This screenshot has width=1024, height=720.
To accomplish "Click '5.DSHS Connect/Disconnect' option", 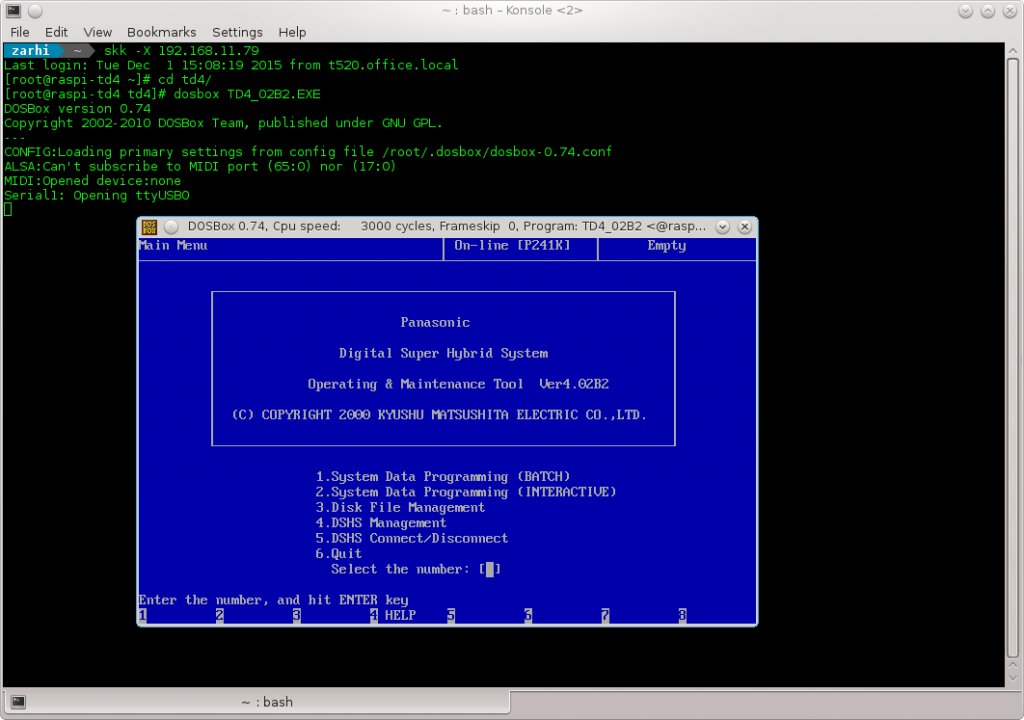I will coord(411,538).
